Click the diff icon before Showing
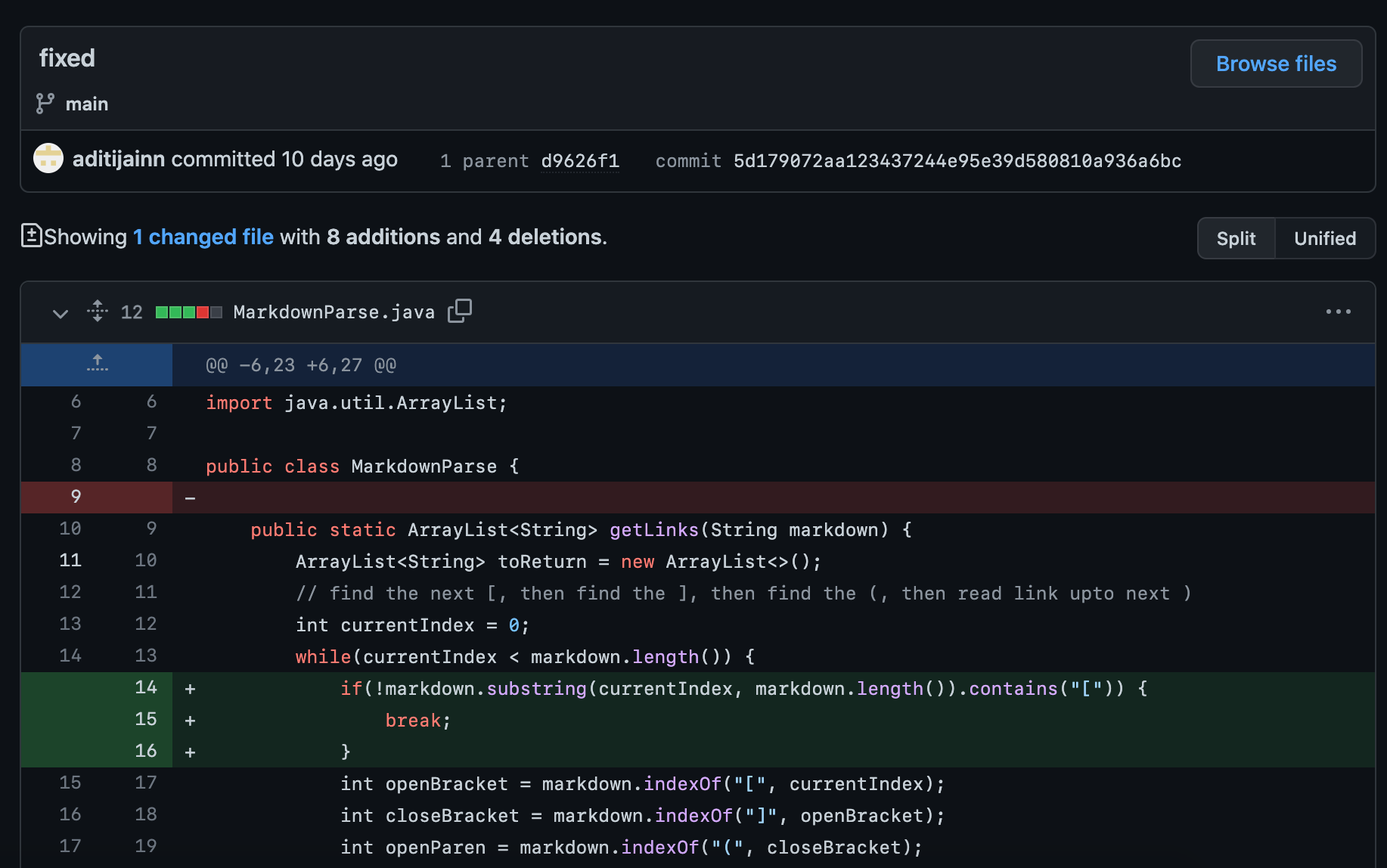Image resolution: width=1387 pixels, height=868 pixels. [x=31, y=236]
